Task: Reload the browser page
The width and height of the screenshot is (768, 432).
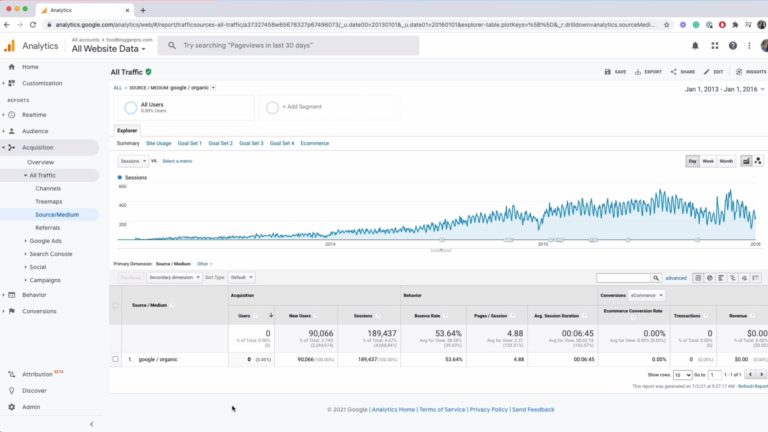Action: pos(33,24)
